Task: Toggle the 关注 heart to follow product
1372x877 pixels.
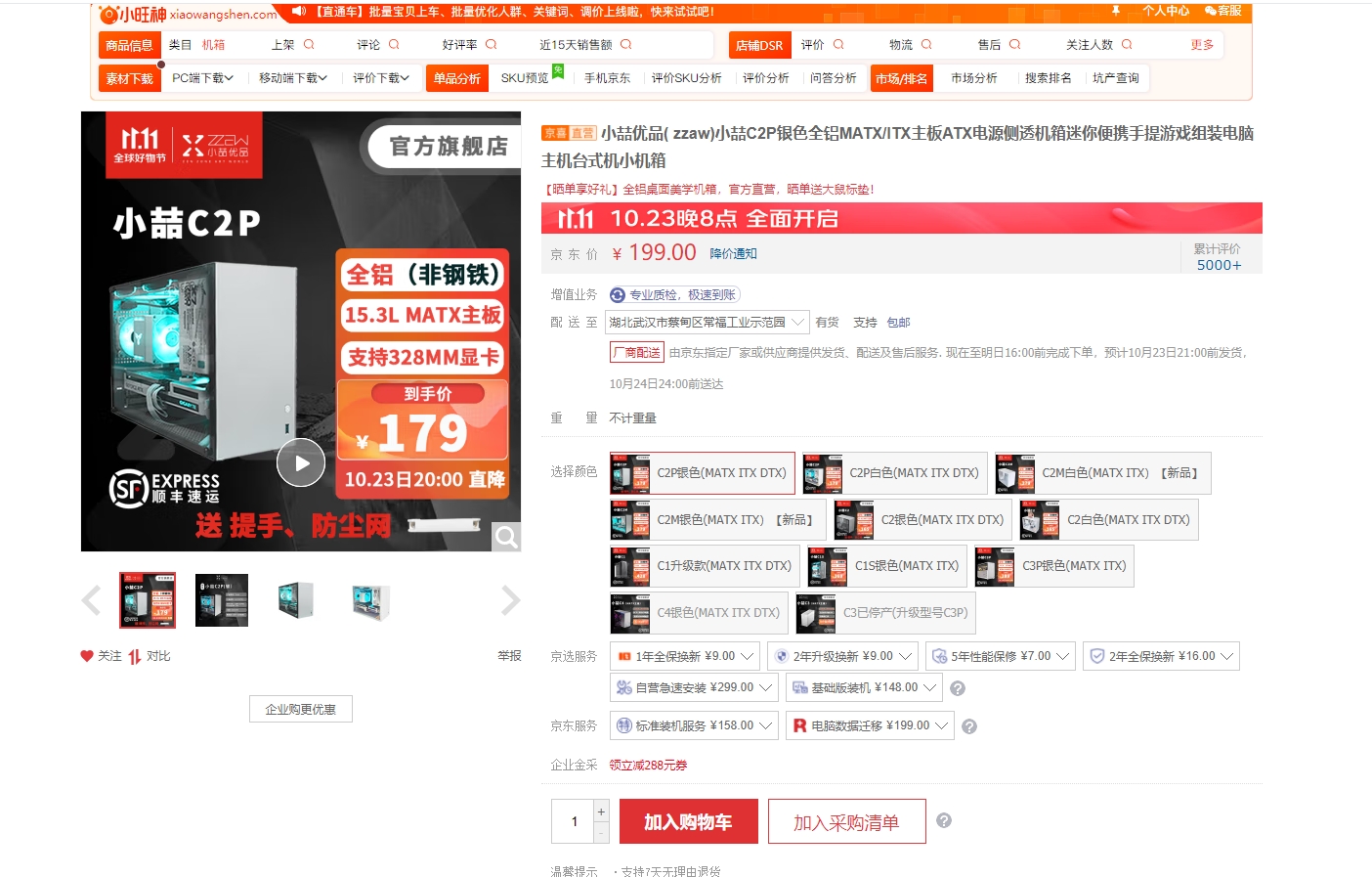Action: pyautogui.click(x=87, y=656)
